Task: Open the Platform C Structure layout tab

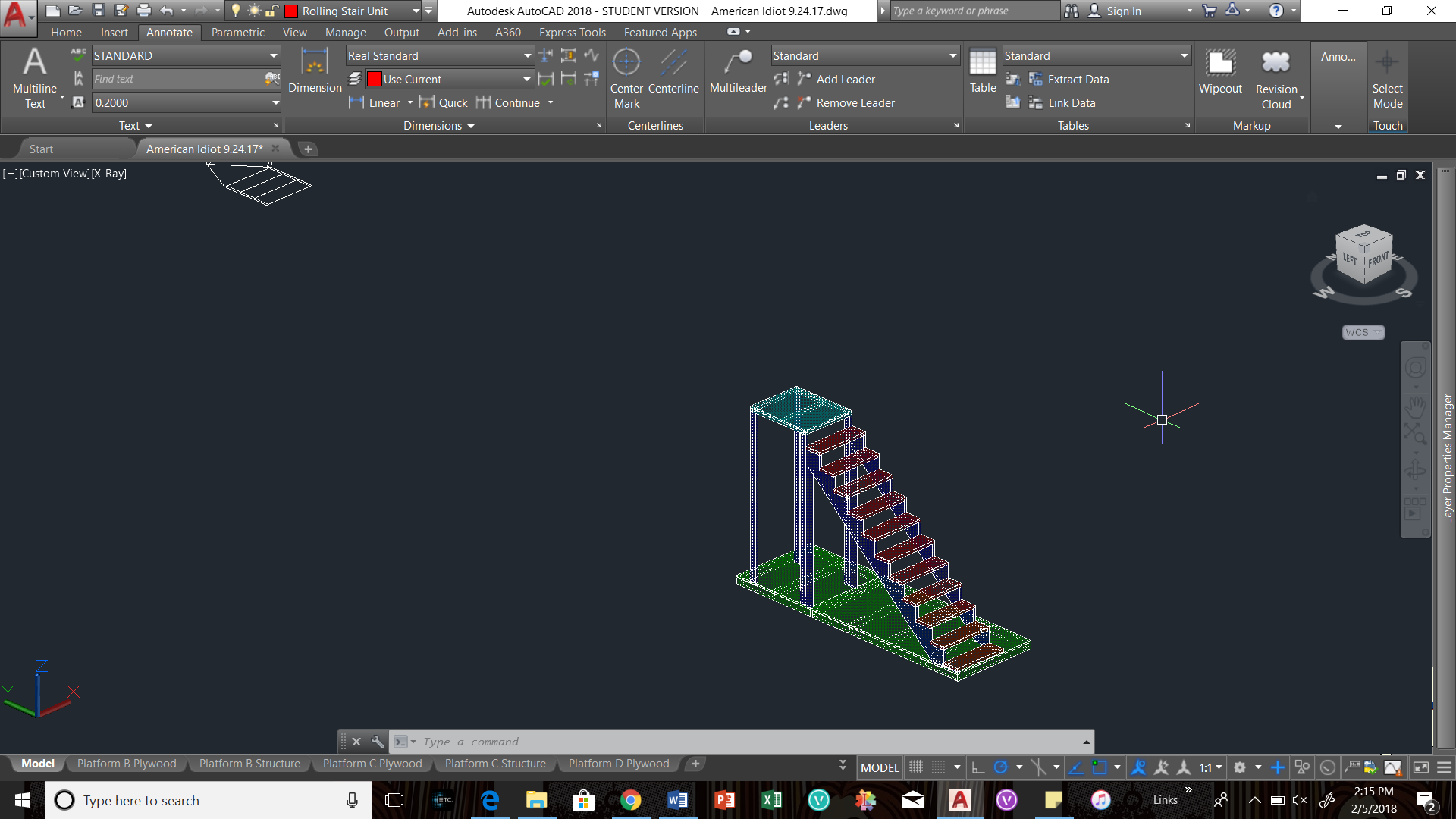Action: [495, 764]
